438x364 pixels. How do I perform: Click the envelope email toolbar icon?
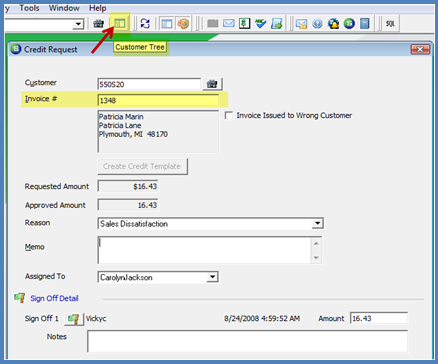(x=229, y=24)
